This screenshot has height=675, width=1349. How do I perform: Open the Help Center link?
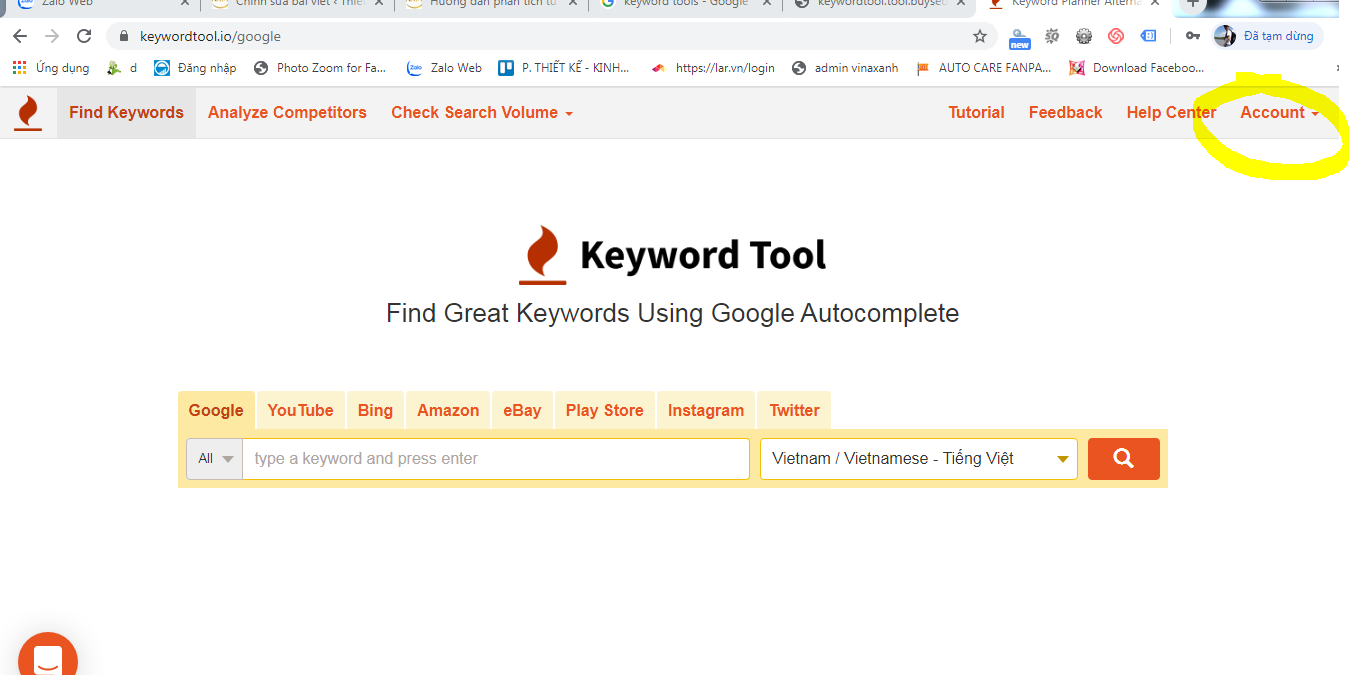pos(1171,113)
